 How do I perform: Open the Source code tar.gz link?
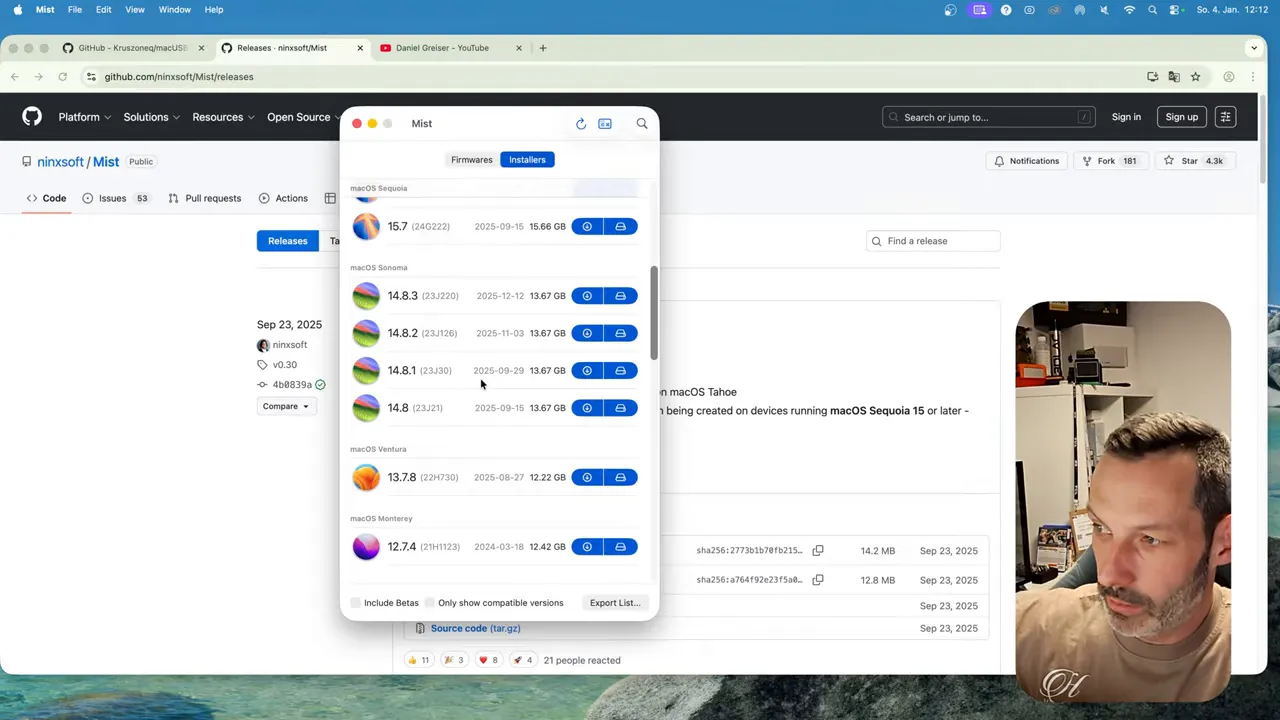tap(475, 628)
